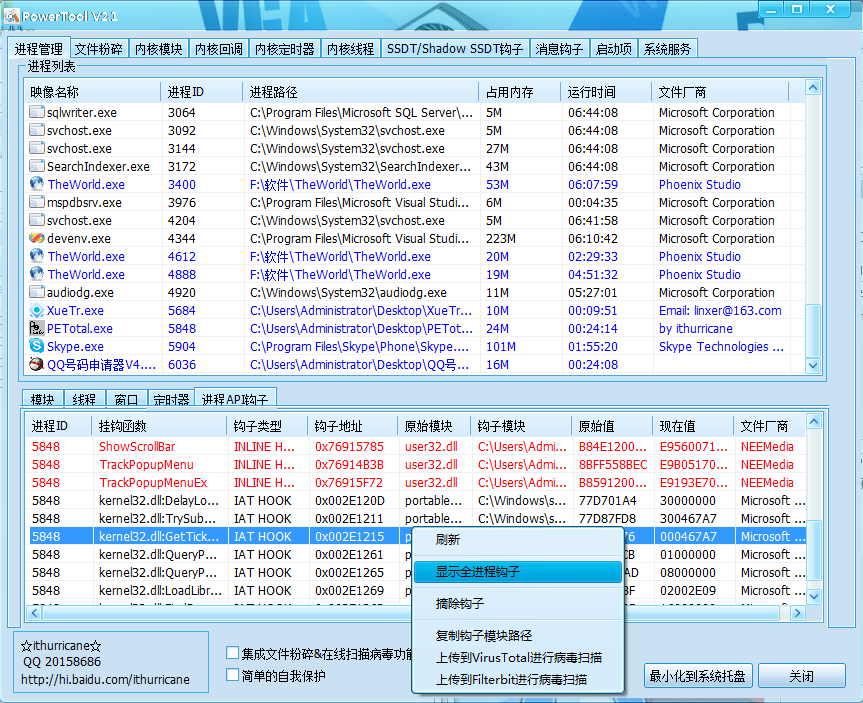Sort processes by 映像名称 column header
The width and height of the screenshot is (863, 703).
click(93, 92)
